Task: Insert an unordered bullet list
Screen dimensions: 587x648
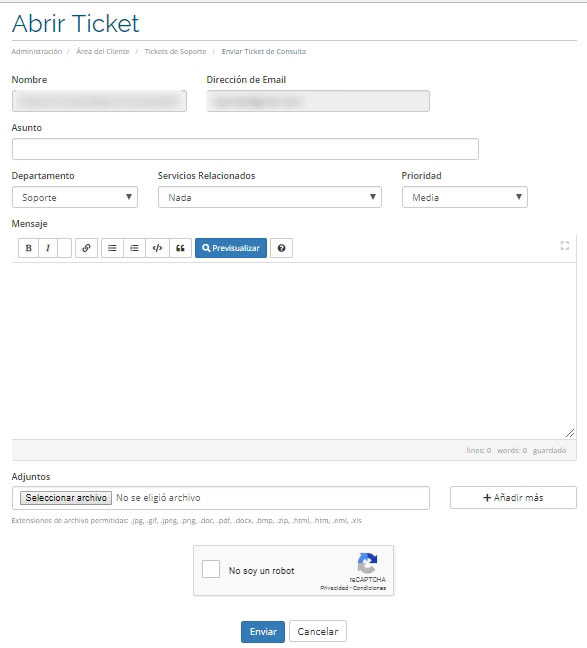Action: coord(112,248)
